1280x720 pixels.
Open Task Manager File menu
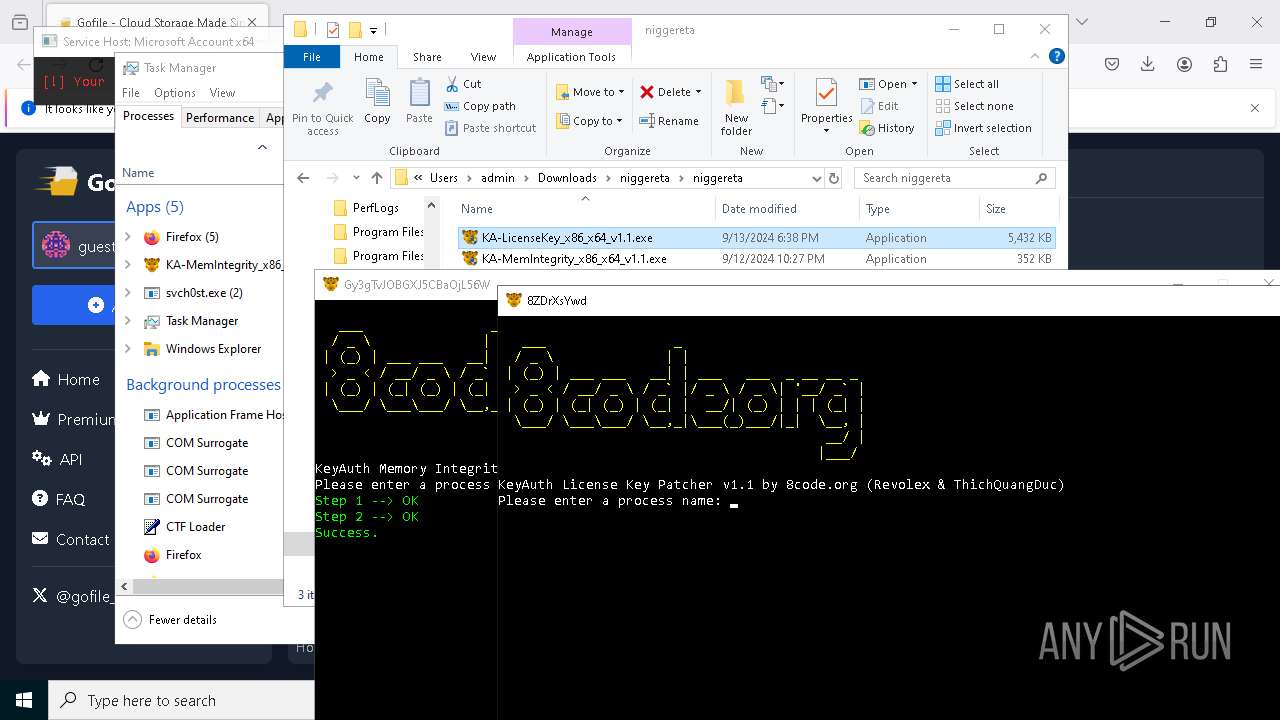click(131, 93)
